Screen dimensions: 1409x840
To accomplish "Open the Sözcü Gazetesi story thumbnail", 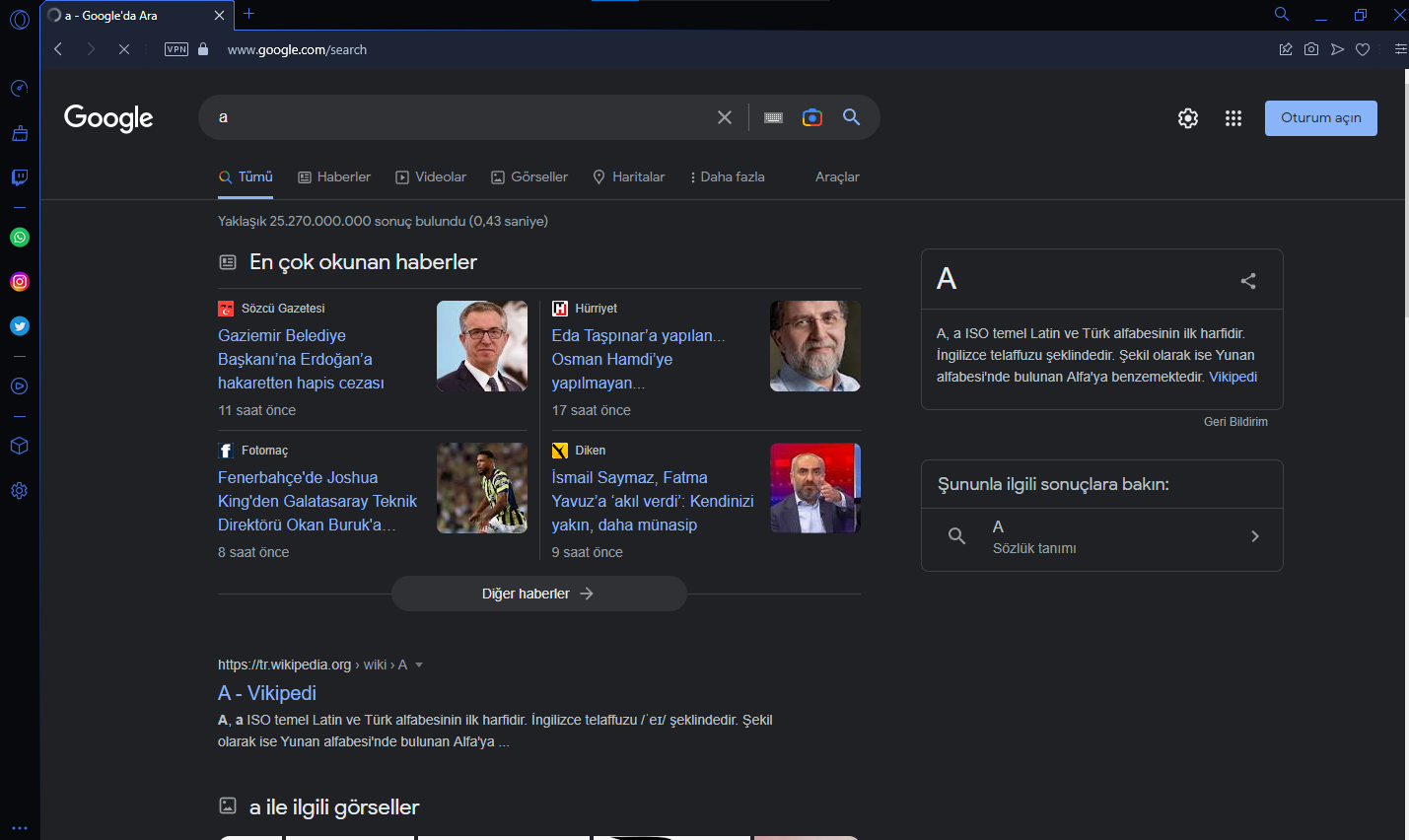I will click(482, 346).
